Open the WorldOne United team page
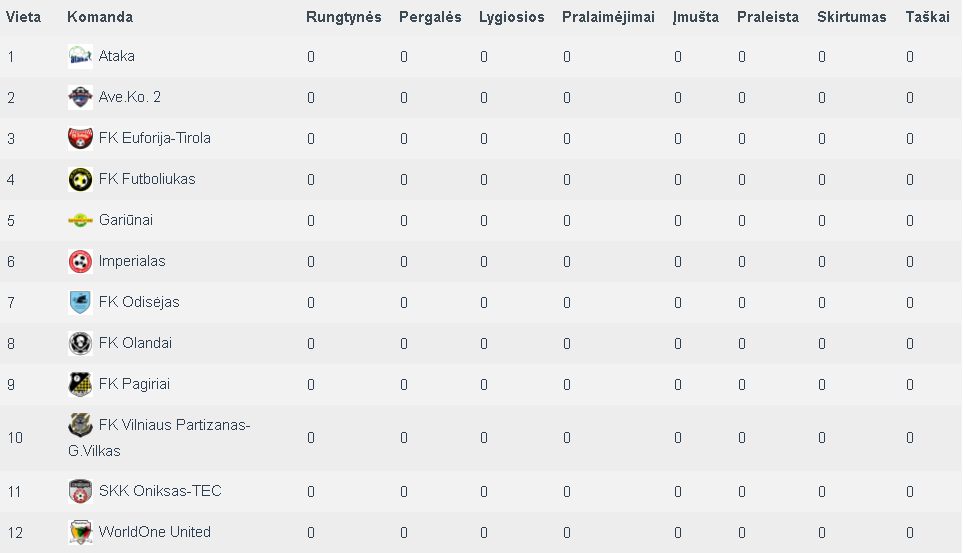The image size is (963, 553). (x=155, y=532)
